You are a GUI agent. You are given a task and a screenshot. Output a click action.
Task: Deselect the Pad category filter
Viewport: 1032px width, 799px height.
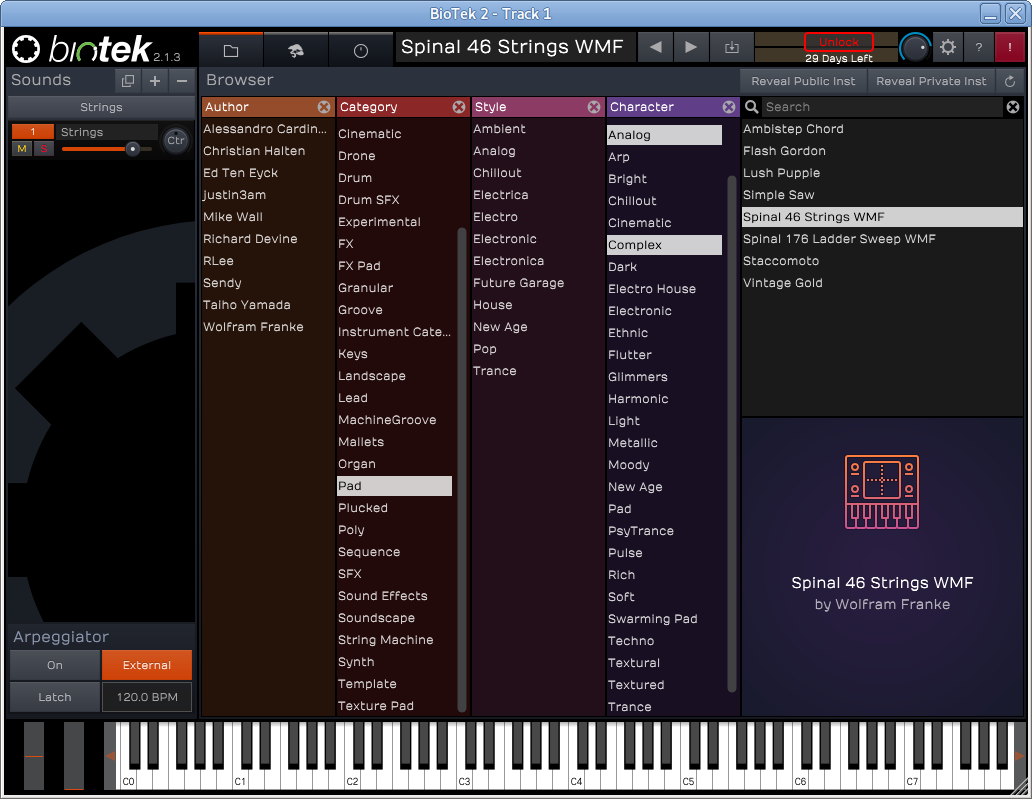click(394, 486)
